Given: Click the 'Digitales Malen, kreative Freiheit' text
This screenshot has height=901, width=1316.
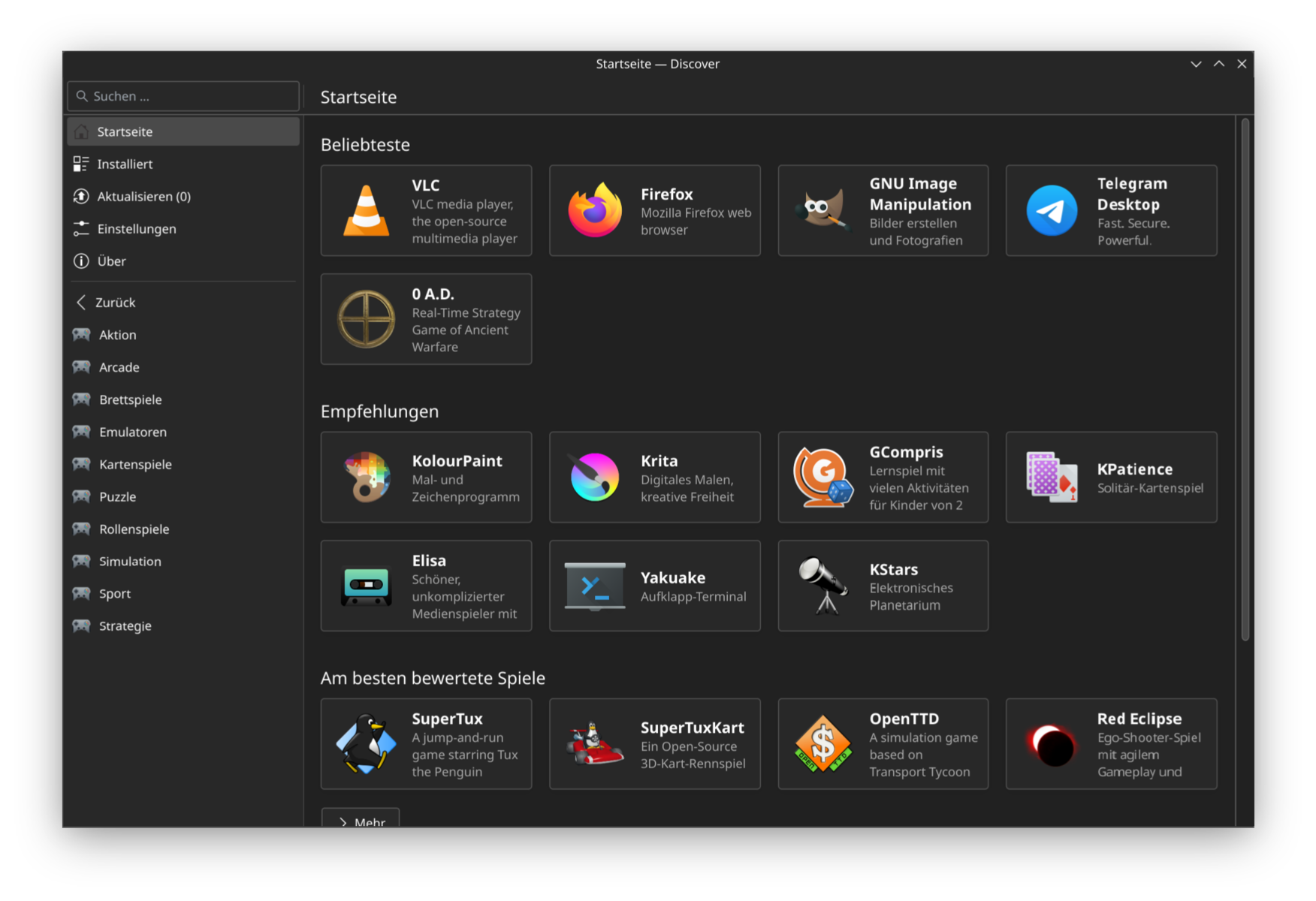Looking at the screenshot, I should click(687, 488).
